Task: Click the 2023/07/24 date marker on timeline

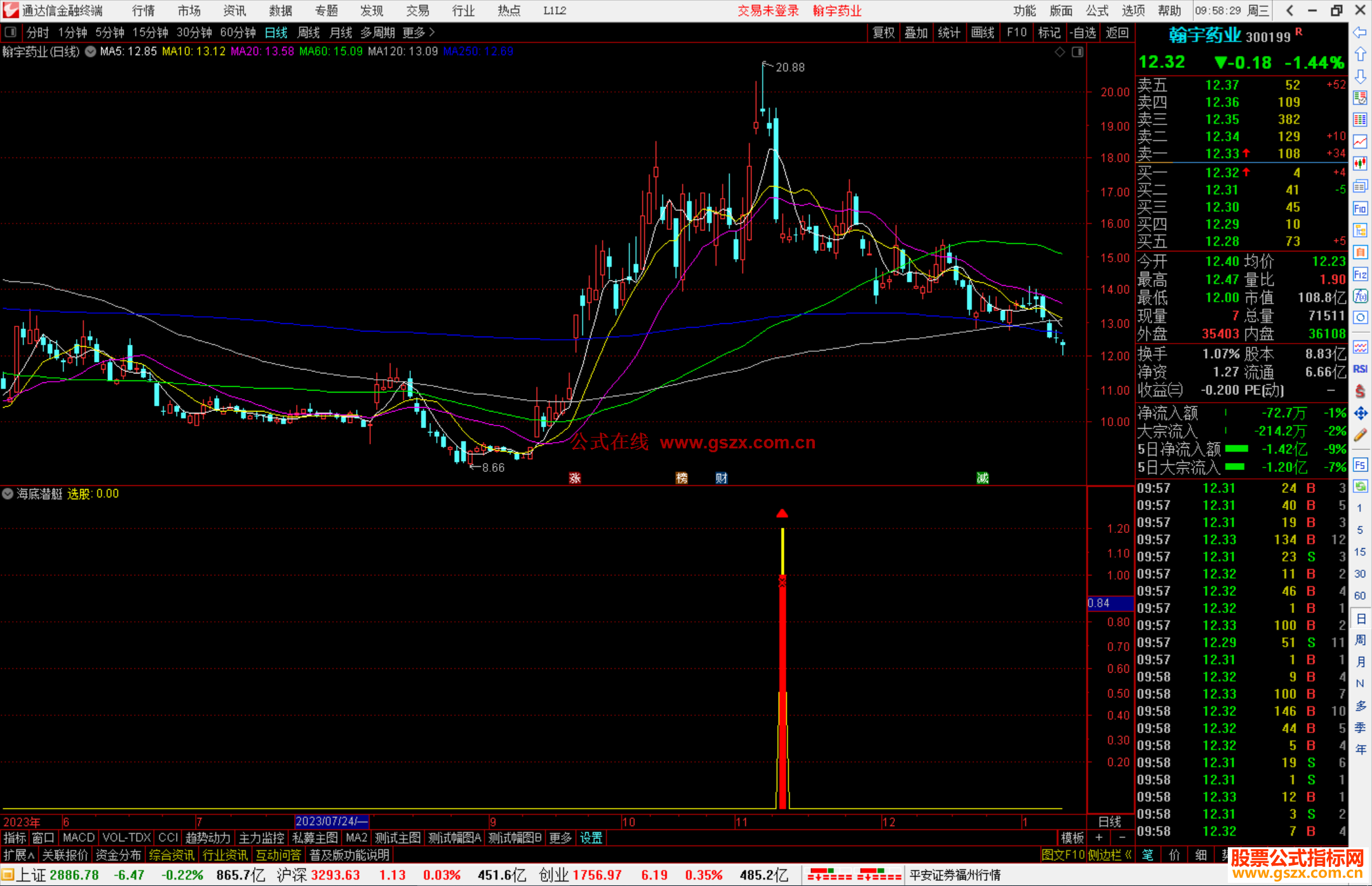Action: tap(332, 822)
